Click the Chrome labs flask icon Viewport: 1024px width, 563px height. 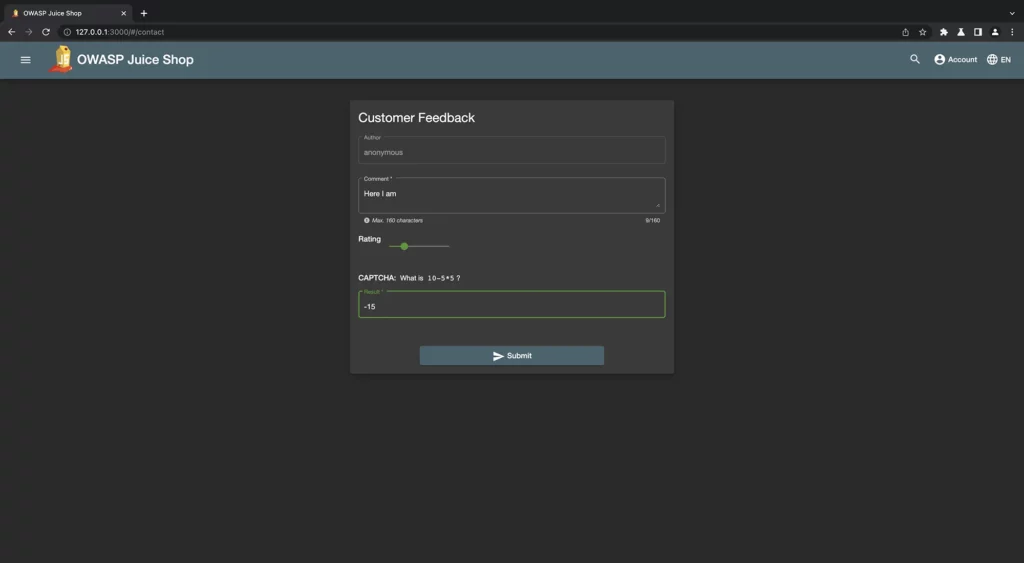pos(961,31)
